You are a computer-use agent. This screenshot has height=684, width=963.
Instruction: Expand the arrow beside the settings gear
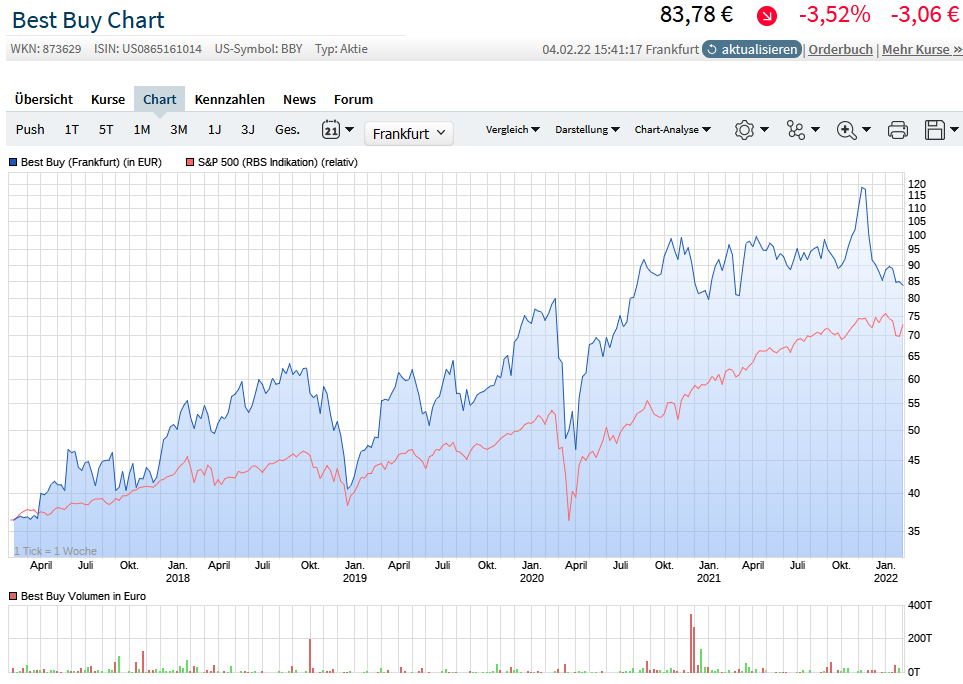[x=764, y=130]
